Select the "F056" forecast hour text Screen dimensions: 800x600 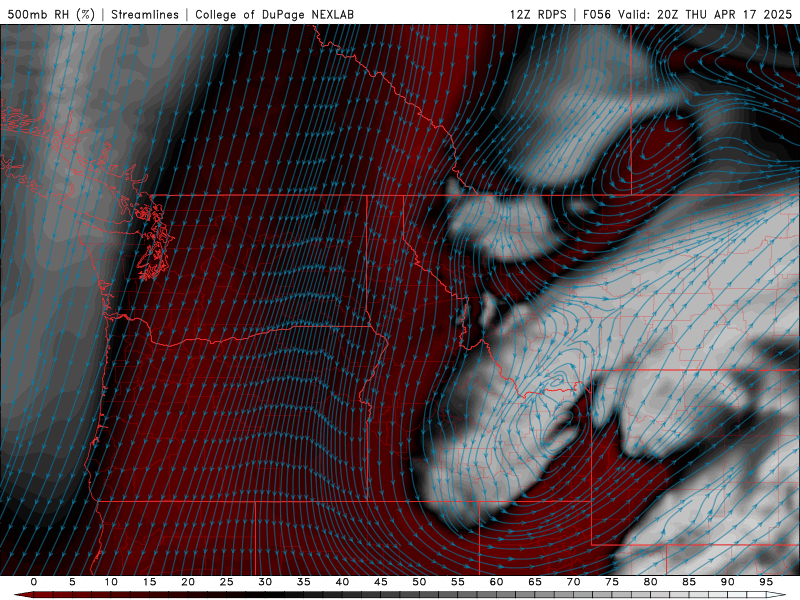point(597,14)
